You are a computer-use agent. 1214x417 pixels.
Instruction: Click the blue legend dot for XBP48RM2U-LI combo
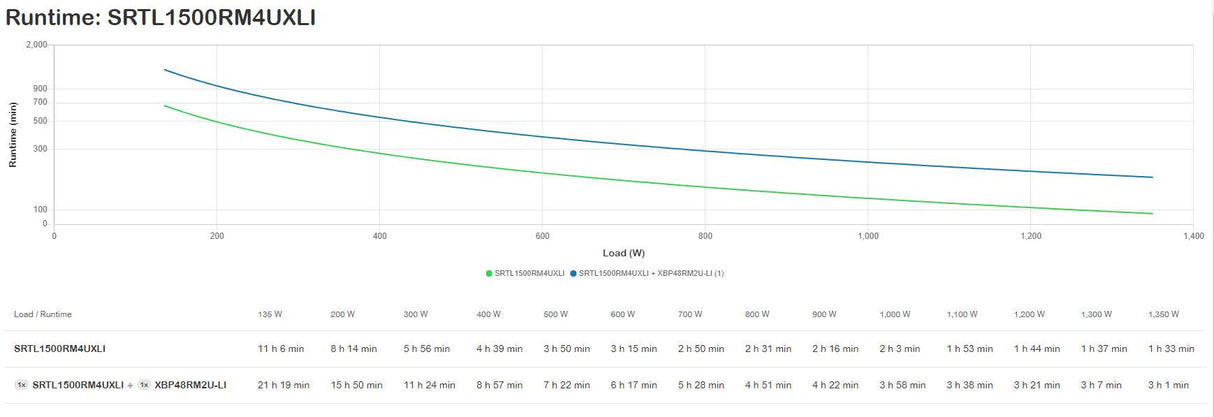[573, 273]
